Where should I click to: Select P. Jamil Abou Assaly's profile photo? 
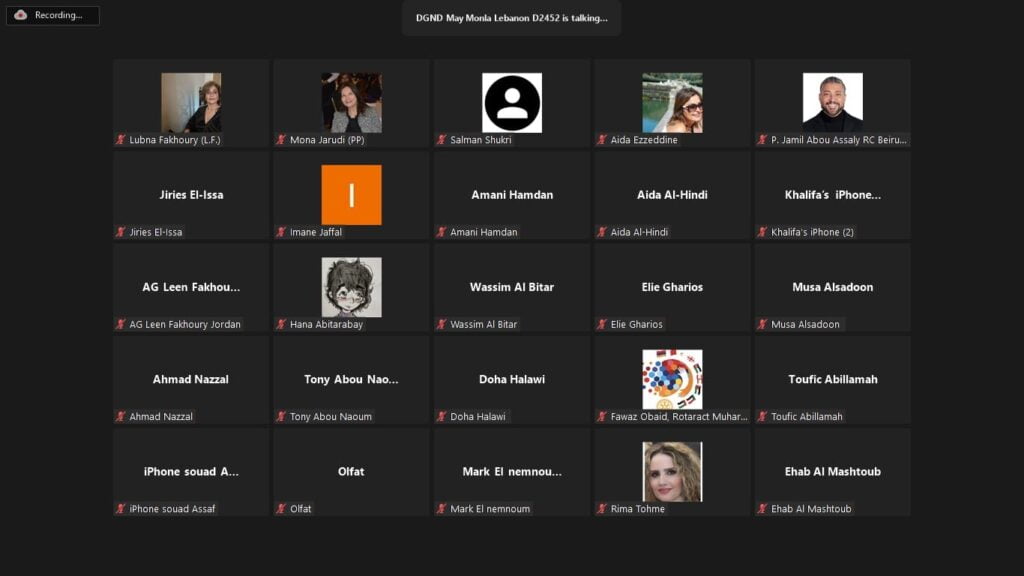point(833,103)
